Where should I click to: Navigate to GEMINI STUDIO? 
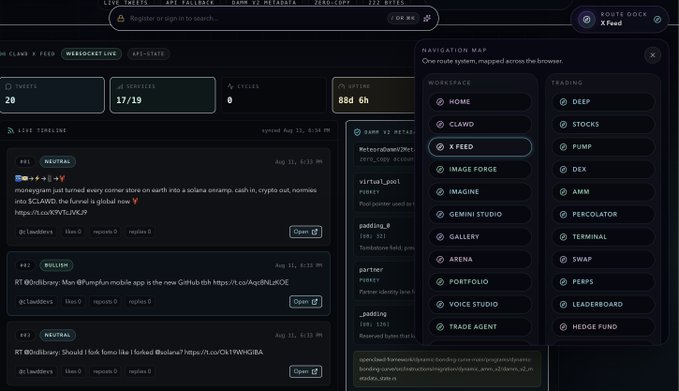[x=480, y=214]
